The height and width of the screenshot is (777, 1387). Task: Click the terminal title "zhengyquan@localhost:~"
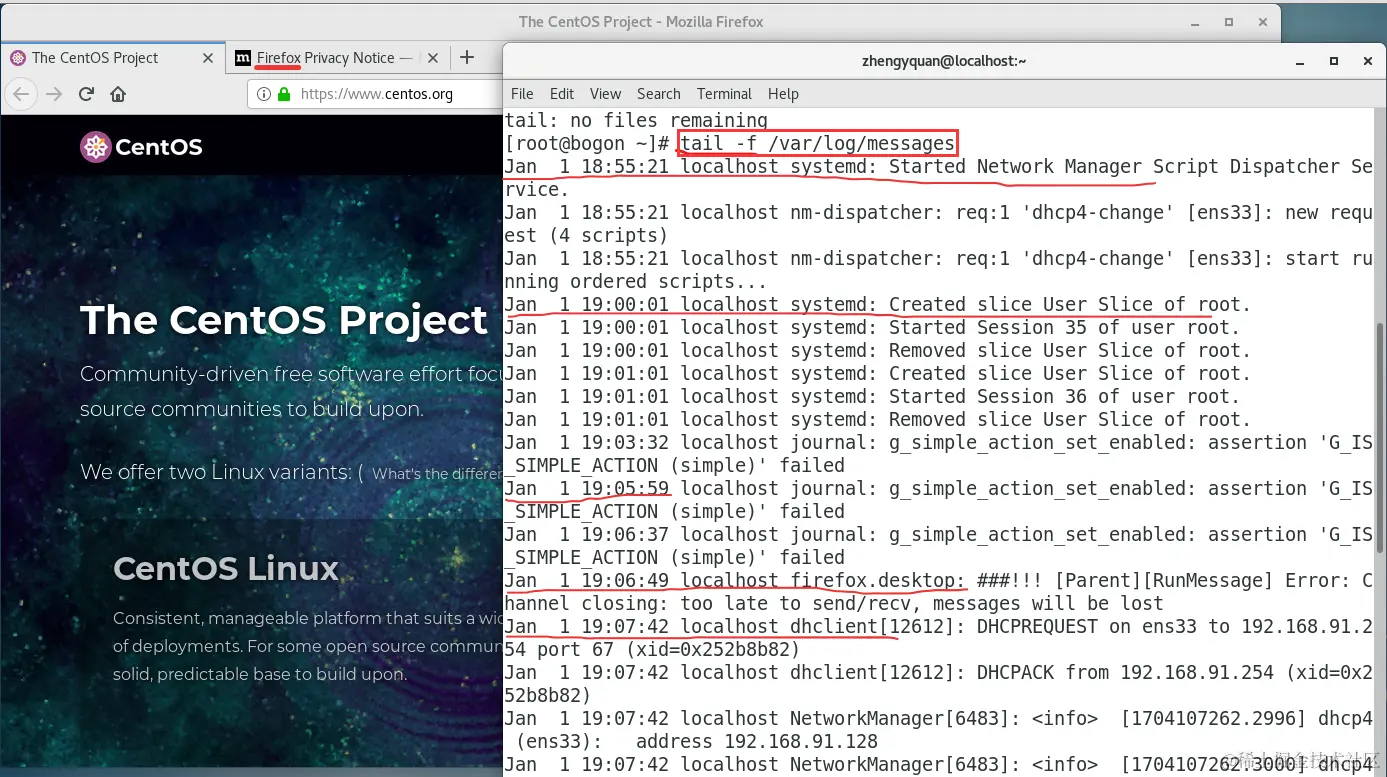click(944, 61)
